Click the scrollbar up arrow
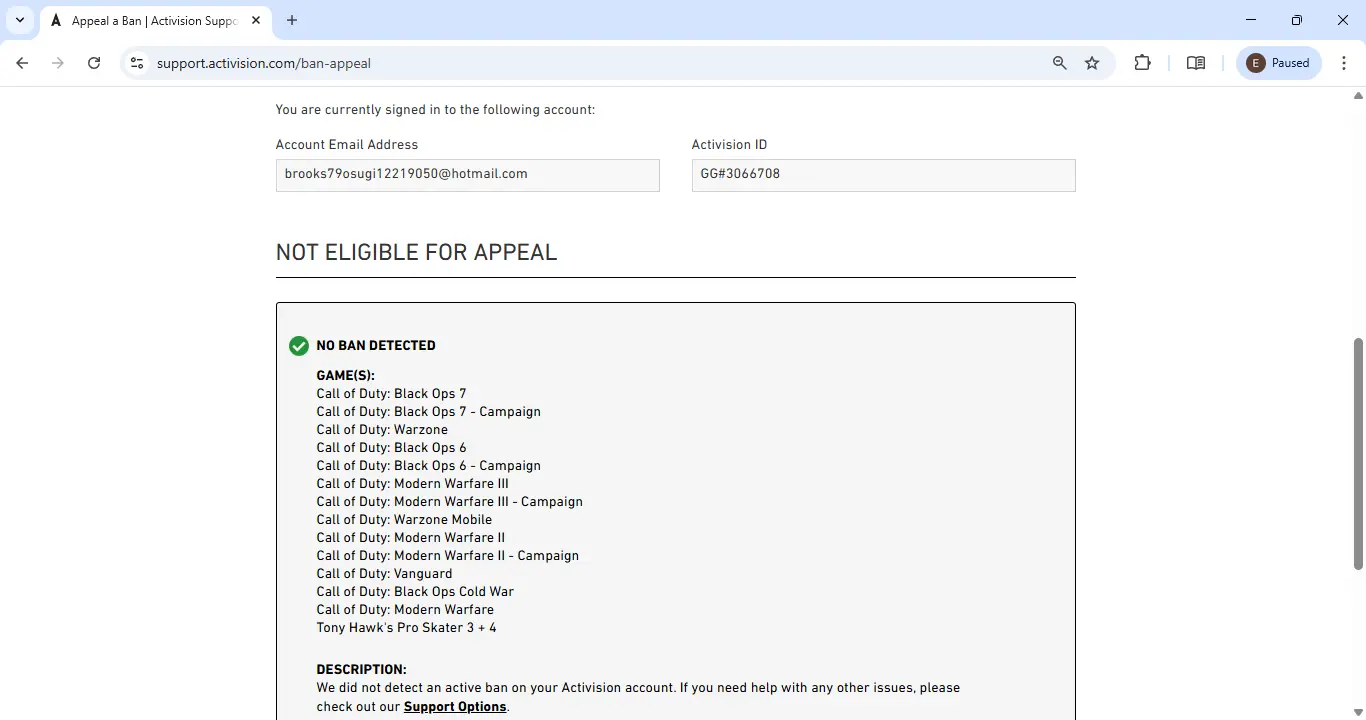1366x720 pixels. [1358, 96]
